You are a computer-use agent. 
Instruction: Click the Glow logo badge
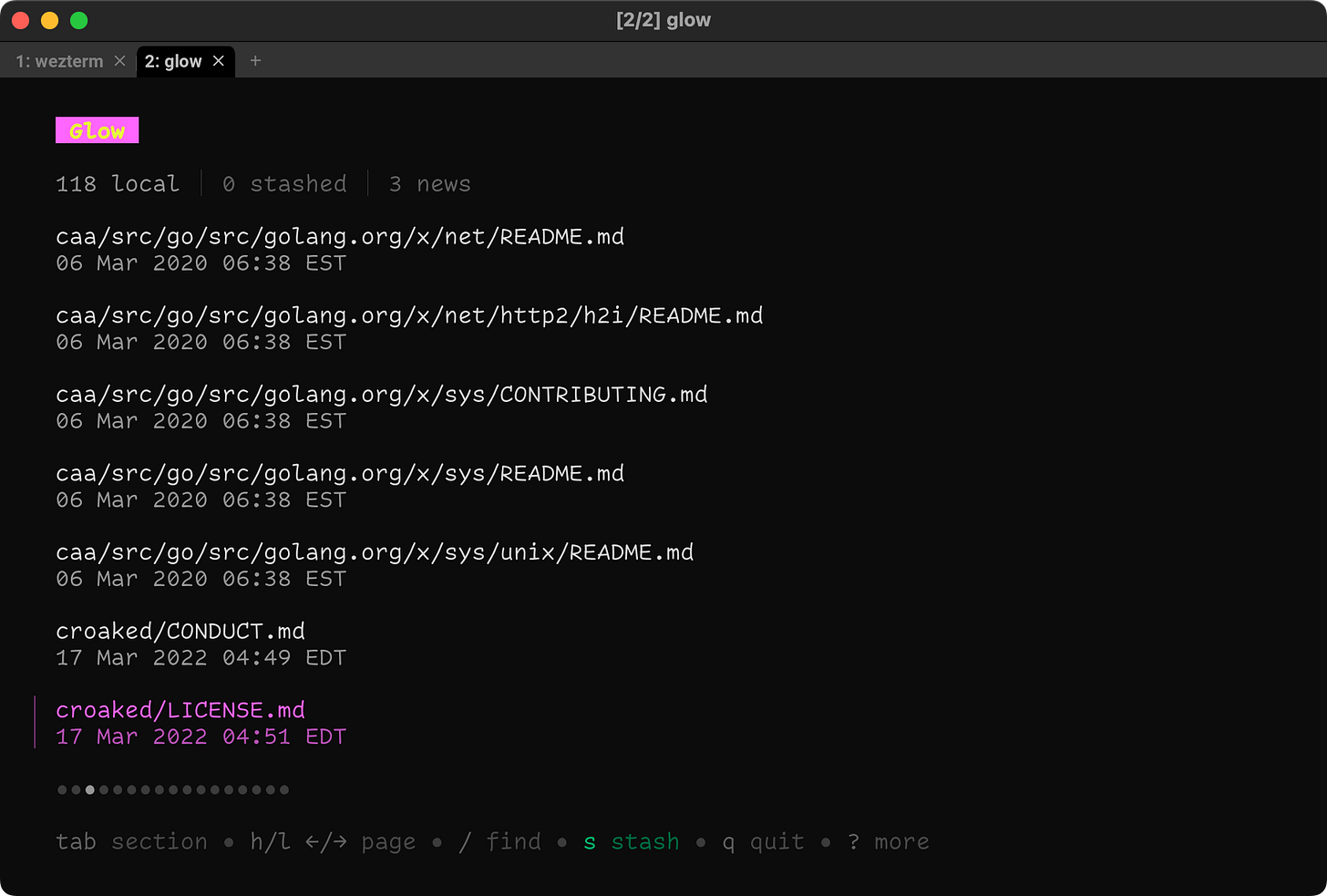pyautogui.click(x=98, y=130)
